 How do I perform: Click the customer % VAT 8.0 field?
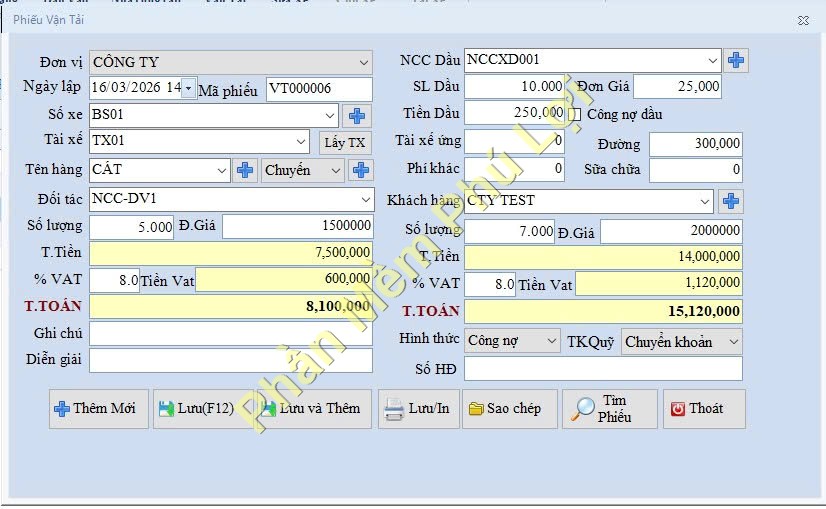[x=490, y=285]
